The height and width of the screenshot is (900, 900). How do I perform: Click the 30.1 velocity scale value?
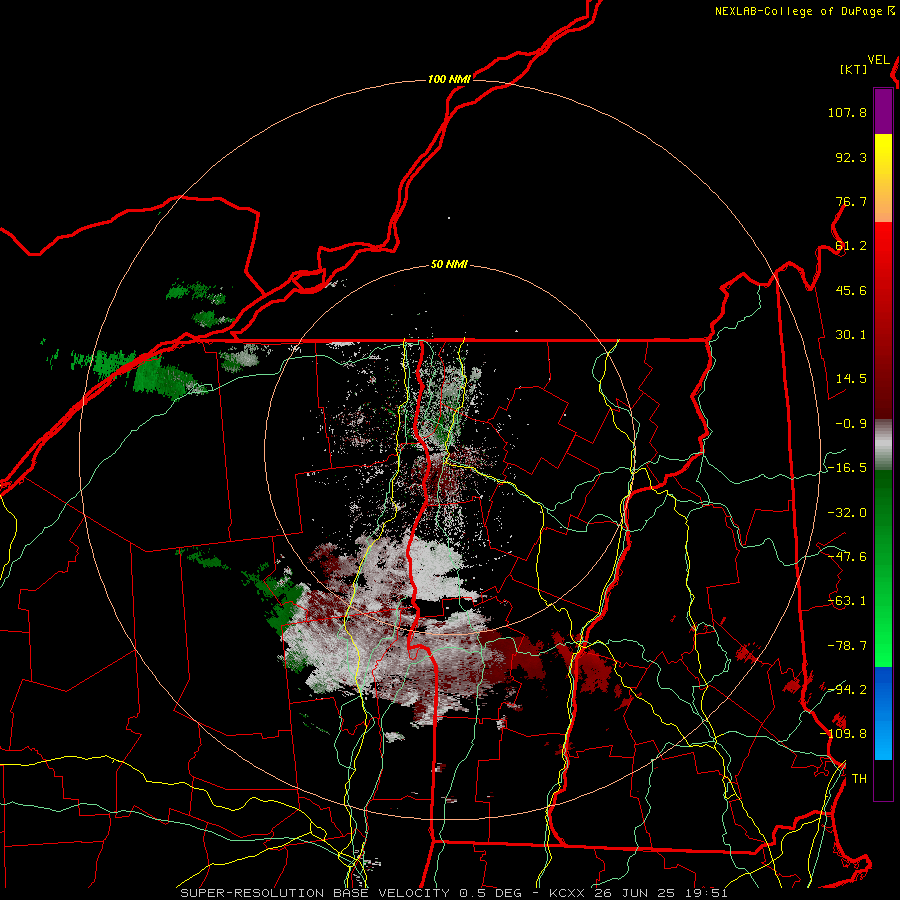pos(851,335)
